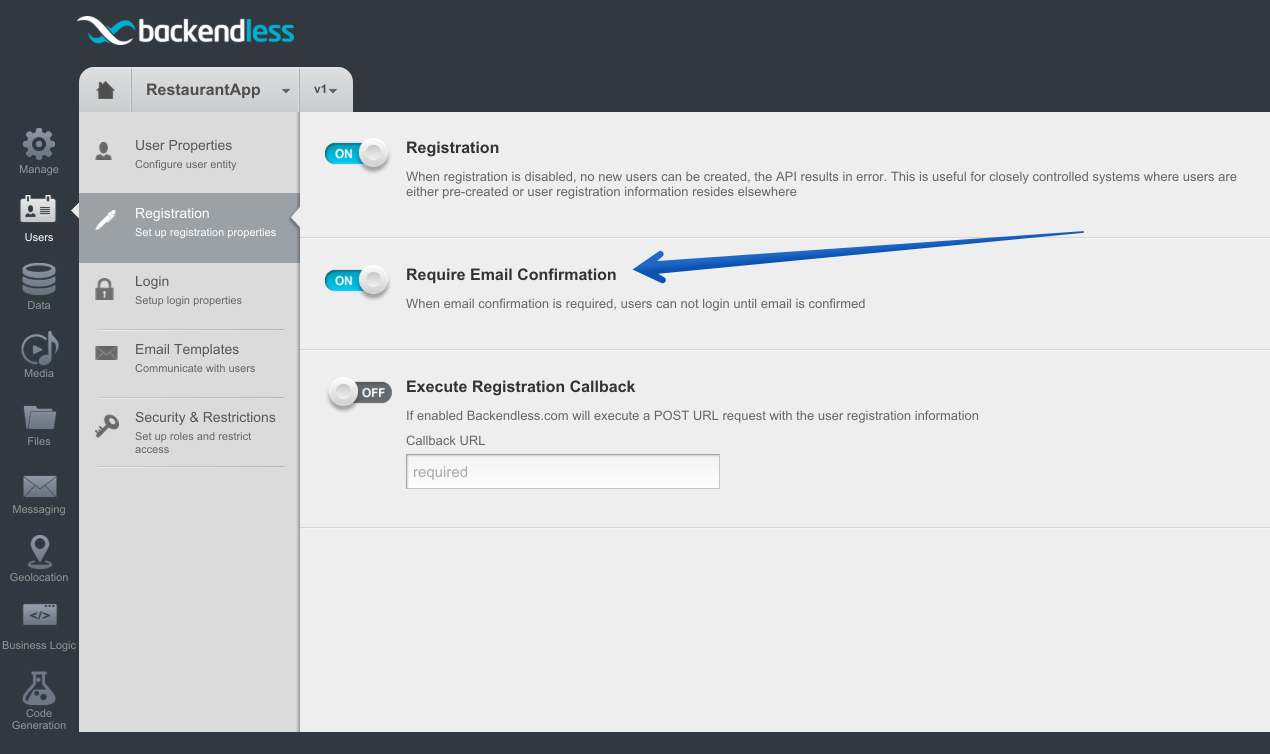
Task: Click the Email Templates envelope icon
Action: 106,353
